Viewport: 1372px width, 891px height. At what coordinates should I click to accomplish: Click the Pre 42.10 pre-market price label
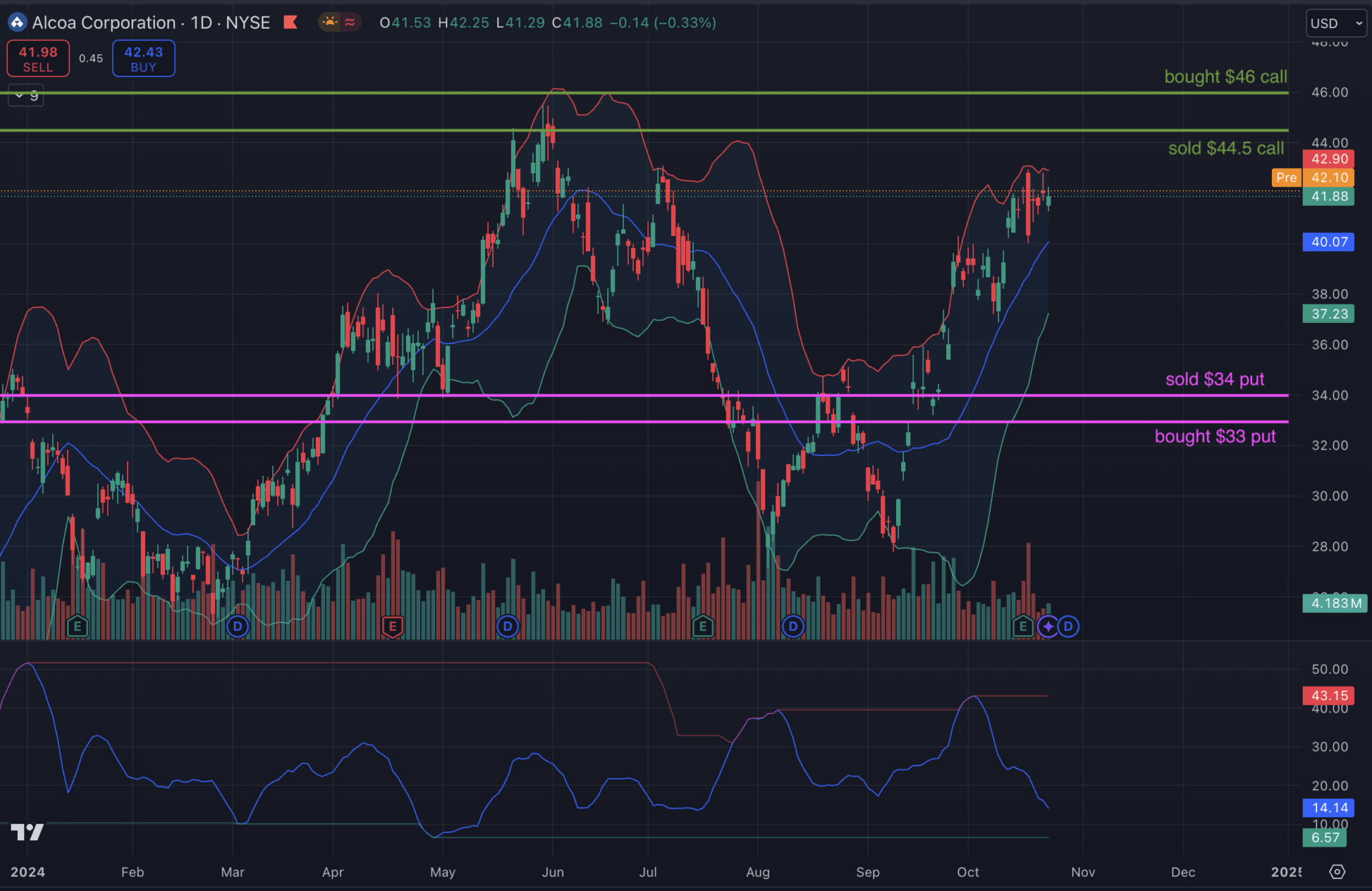(x=1313, y=177)
